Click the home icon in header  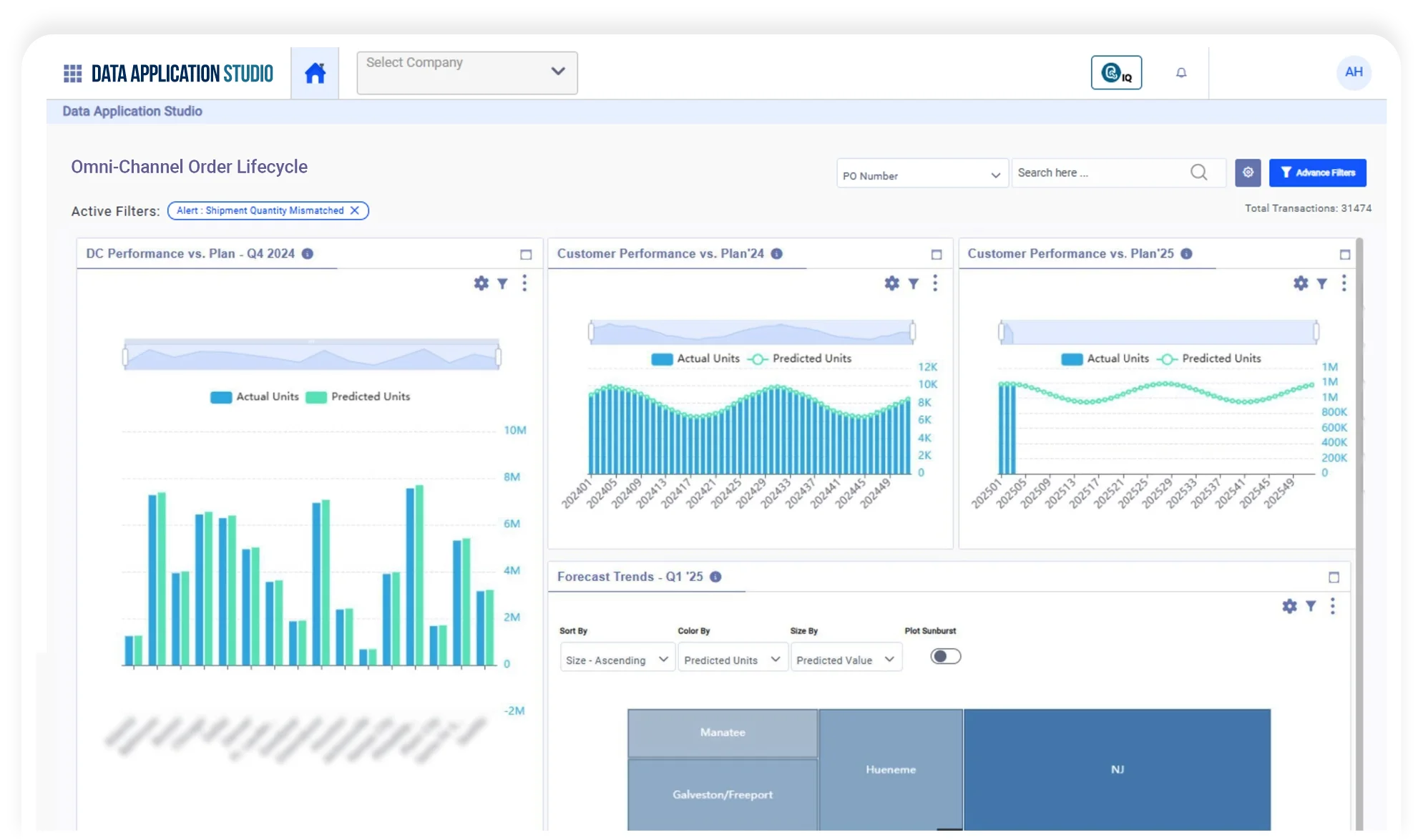click(x=315, y=73)
